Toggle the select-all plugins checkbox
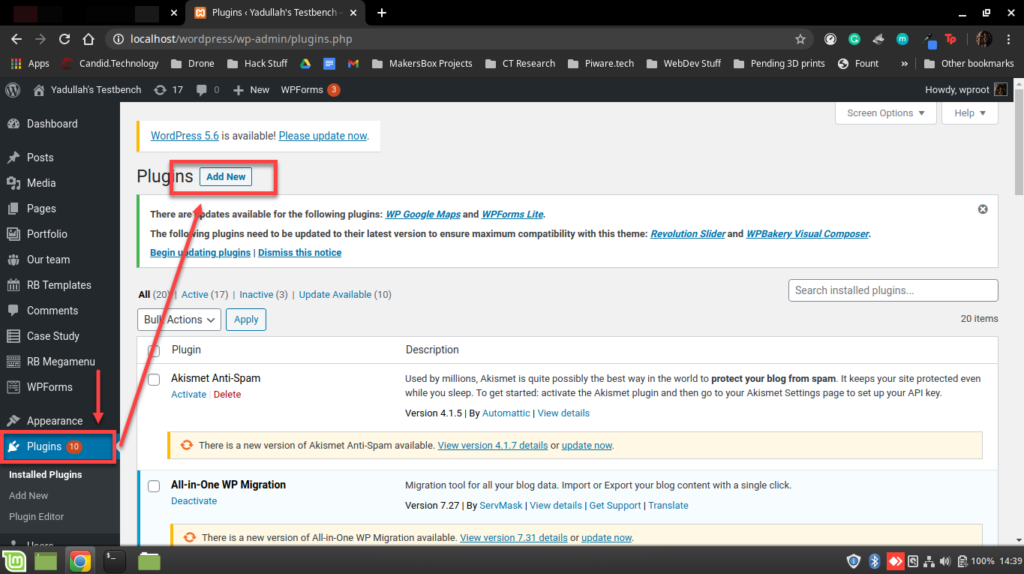 click(x=154, y=351)
